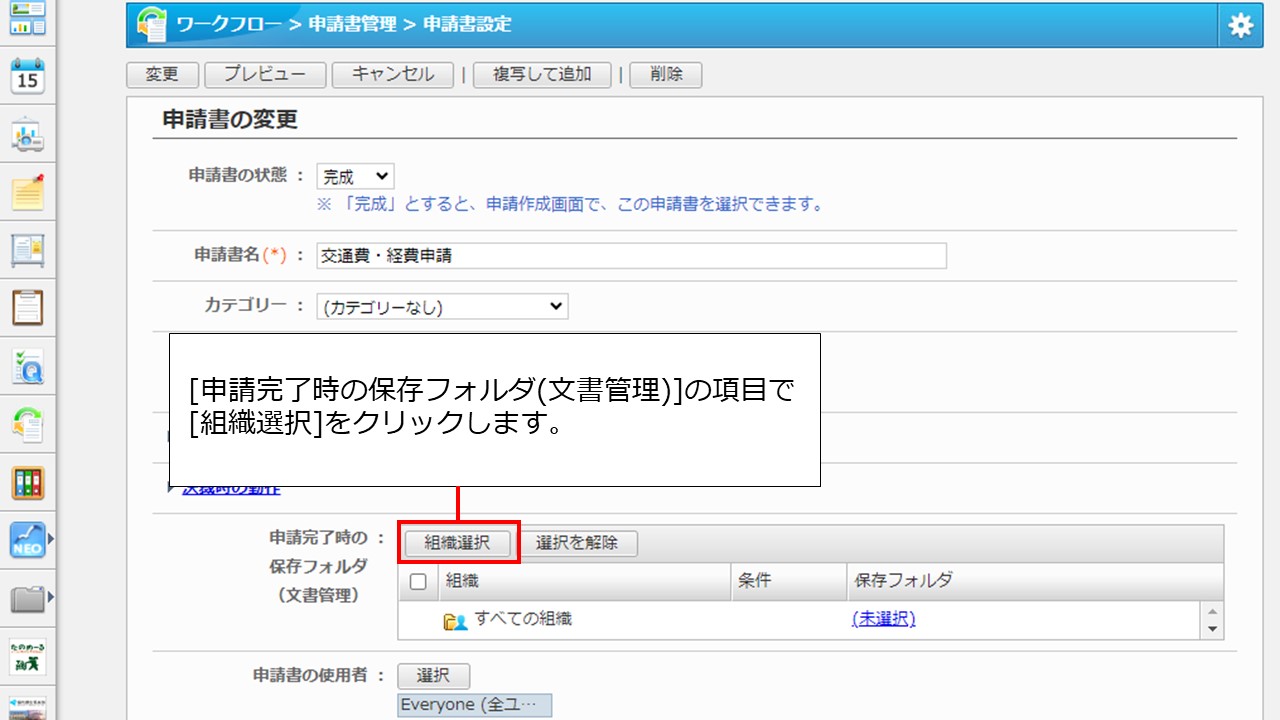This screenshot has height=720, width=1280.
Task: Go to 申請書管理 in the breadcrumb
Action: click(x=352, y=25)
